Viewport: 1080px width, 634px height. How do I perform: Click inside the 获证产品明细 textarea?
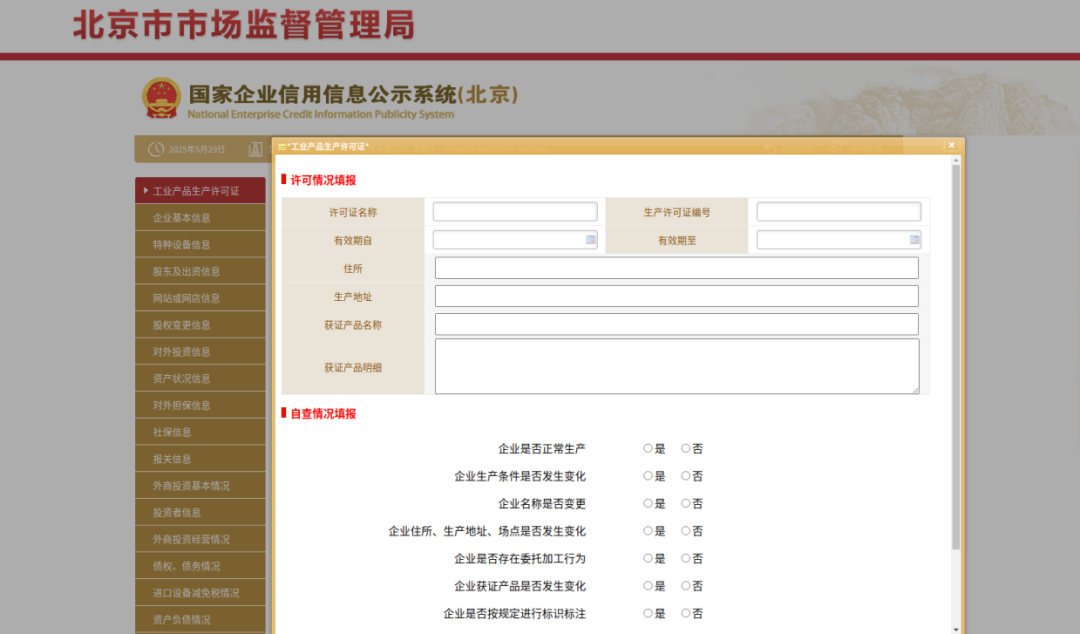(x=676, y=367)
